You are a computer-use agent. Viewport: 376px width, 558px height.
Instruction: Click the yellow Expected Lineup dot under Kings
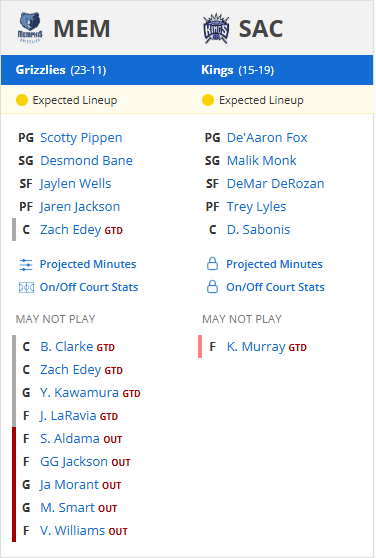pyautogui.click(x=208, y=100)
